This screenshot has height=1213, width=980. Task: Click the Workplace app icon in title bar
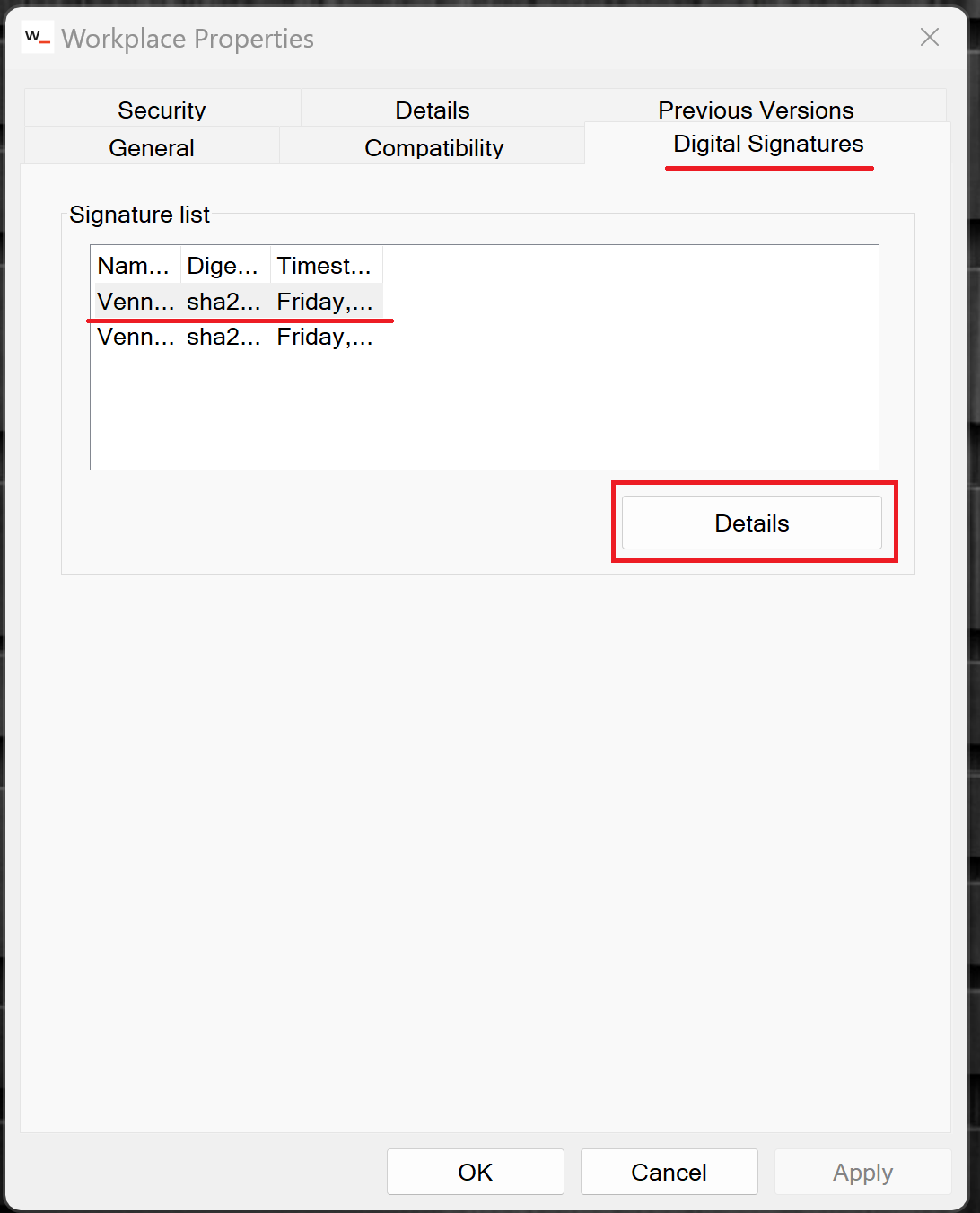click(37, 37)
